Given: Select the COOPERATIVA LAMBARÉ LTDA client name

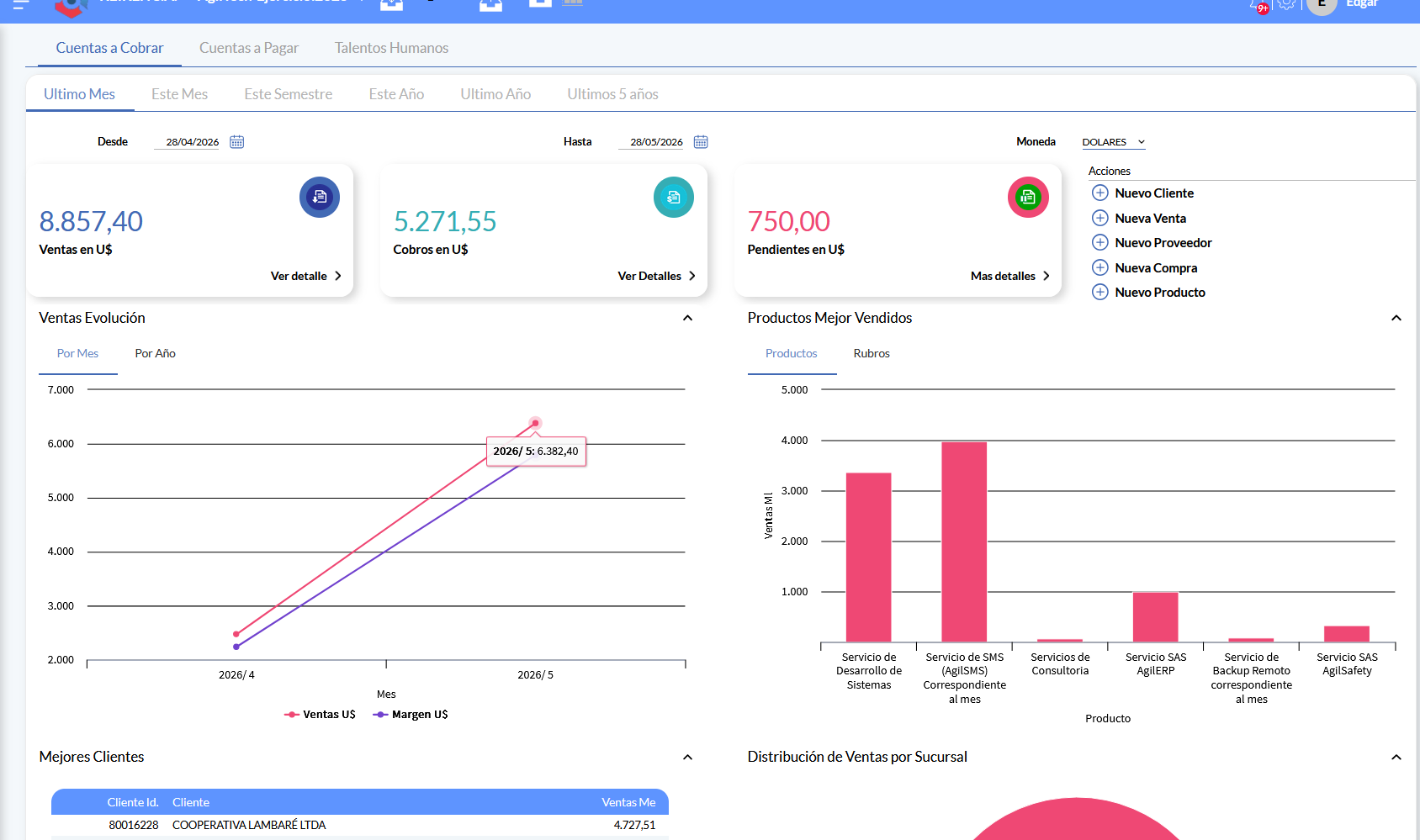Looking at the screenshot, I should 249,825.
